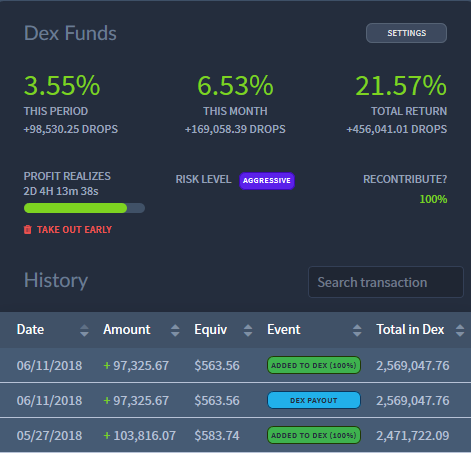Sort by Date column arrows
The height and width of the screenshot is (453, 471).
[84, 330]
